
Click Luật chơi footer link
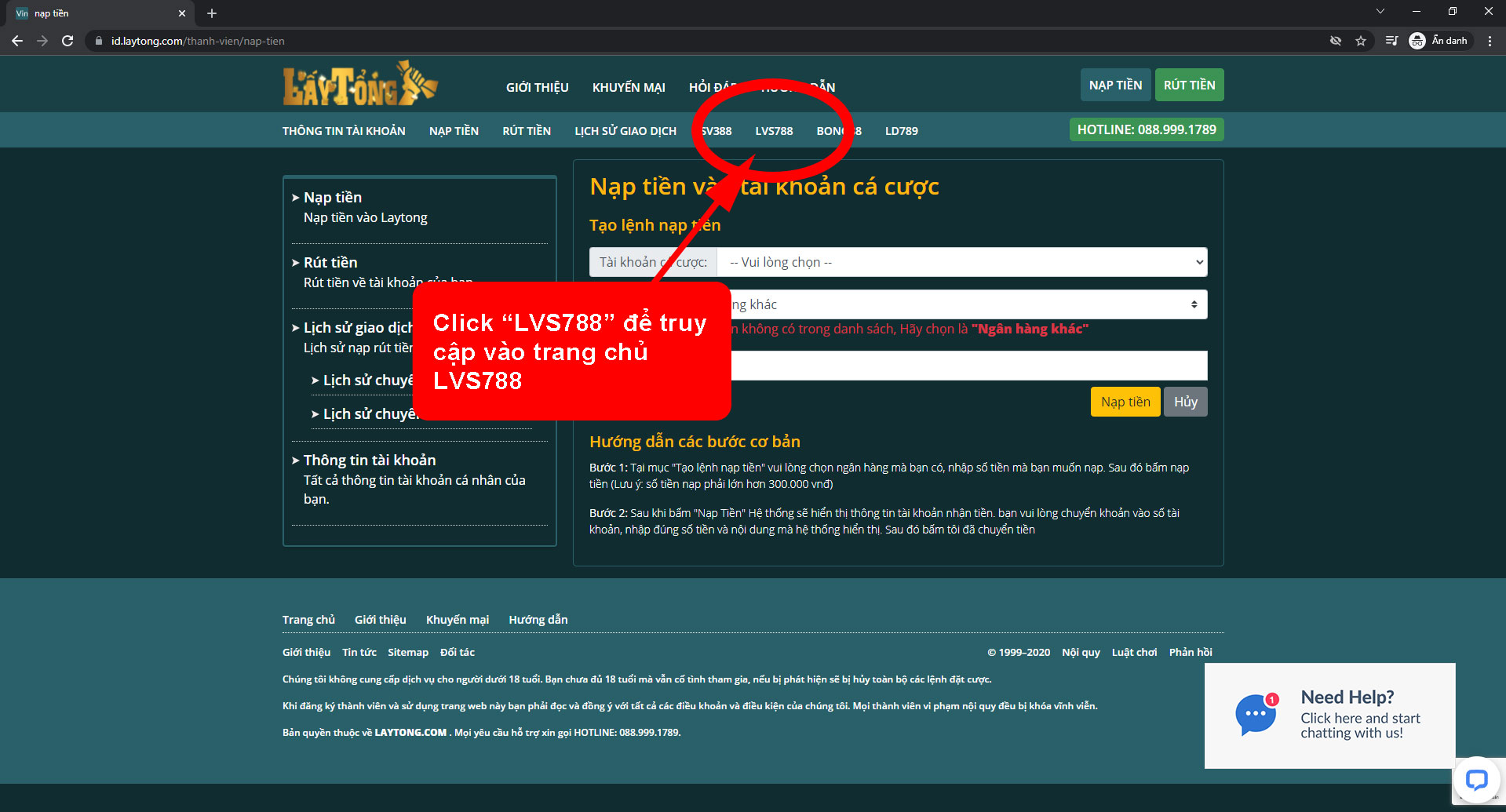click(x=1134, y=652)
